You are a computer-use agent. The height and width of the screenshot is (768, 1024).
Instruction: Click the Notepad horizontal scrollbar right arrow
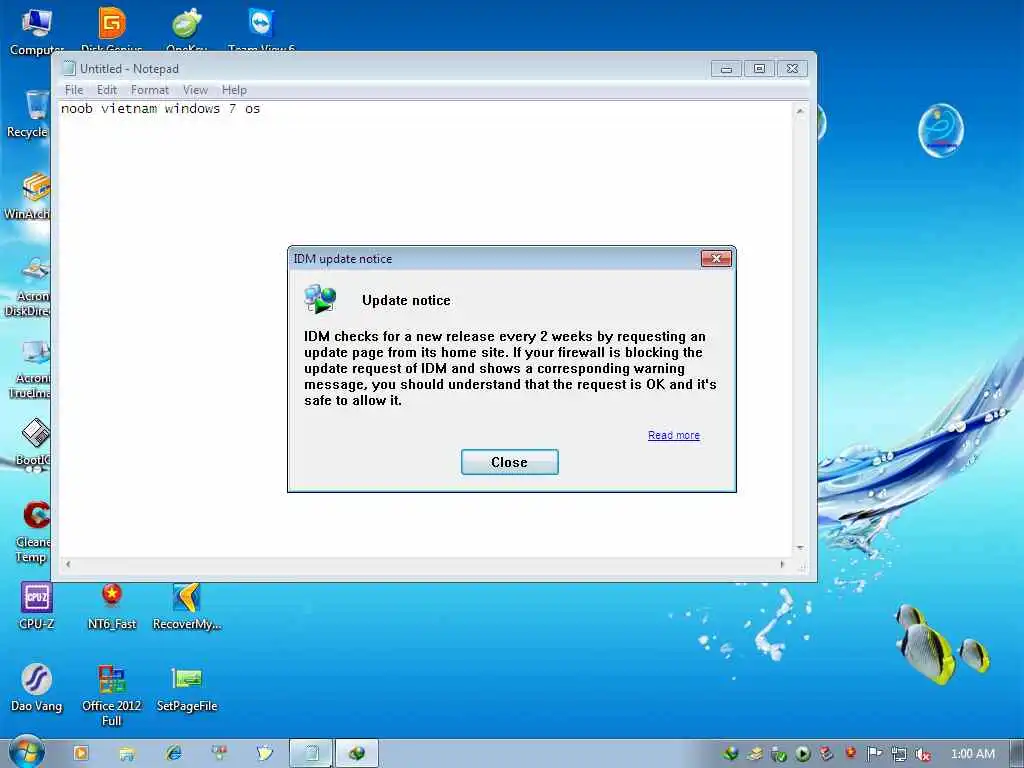(x=782, y=564)
